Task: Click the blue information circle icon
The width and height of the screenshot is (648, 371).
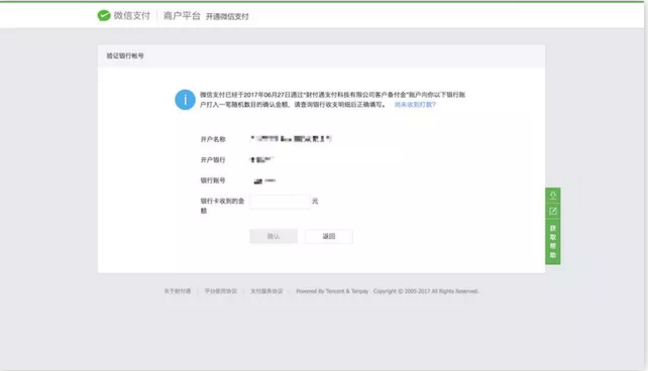Action: click(185, 100)
